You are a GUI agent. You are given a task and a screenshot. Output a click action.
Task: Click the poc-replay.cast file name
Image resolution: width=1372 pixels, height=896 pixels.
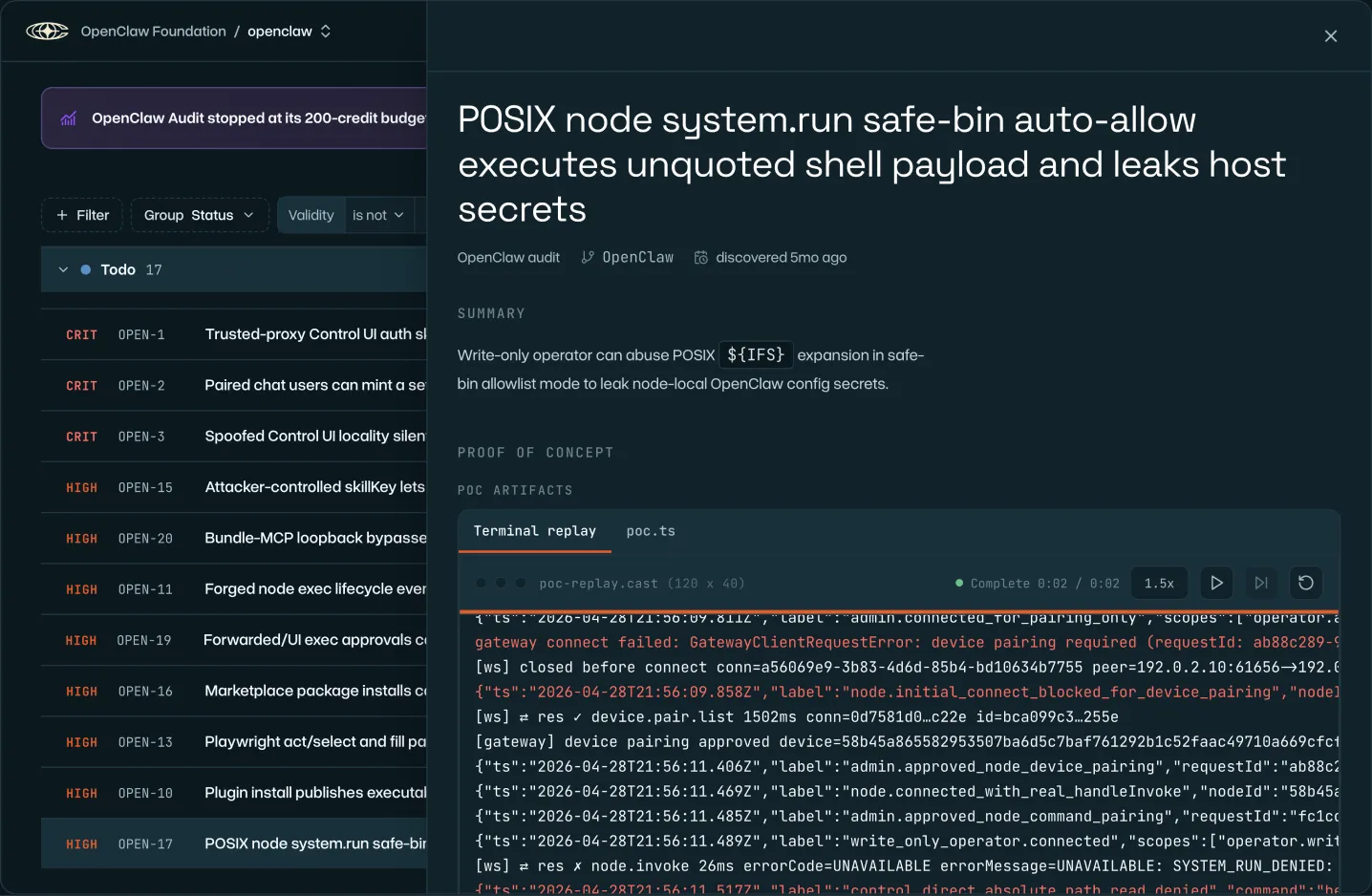[x=598, y=583]
